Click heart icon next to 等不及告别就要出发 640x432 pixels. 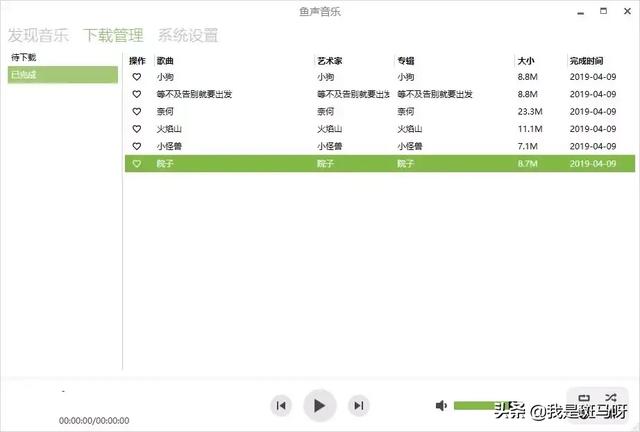pos(137,94)
